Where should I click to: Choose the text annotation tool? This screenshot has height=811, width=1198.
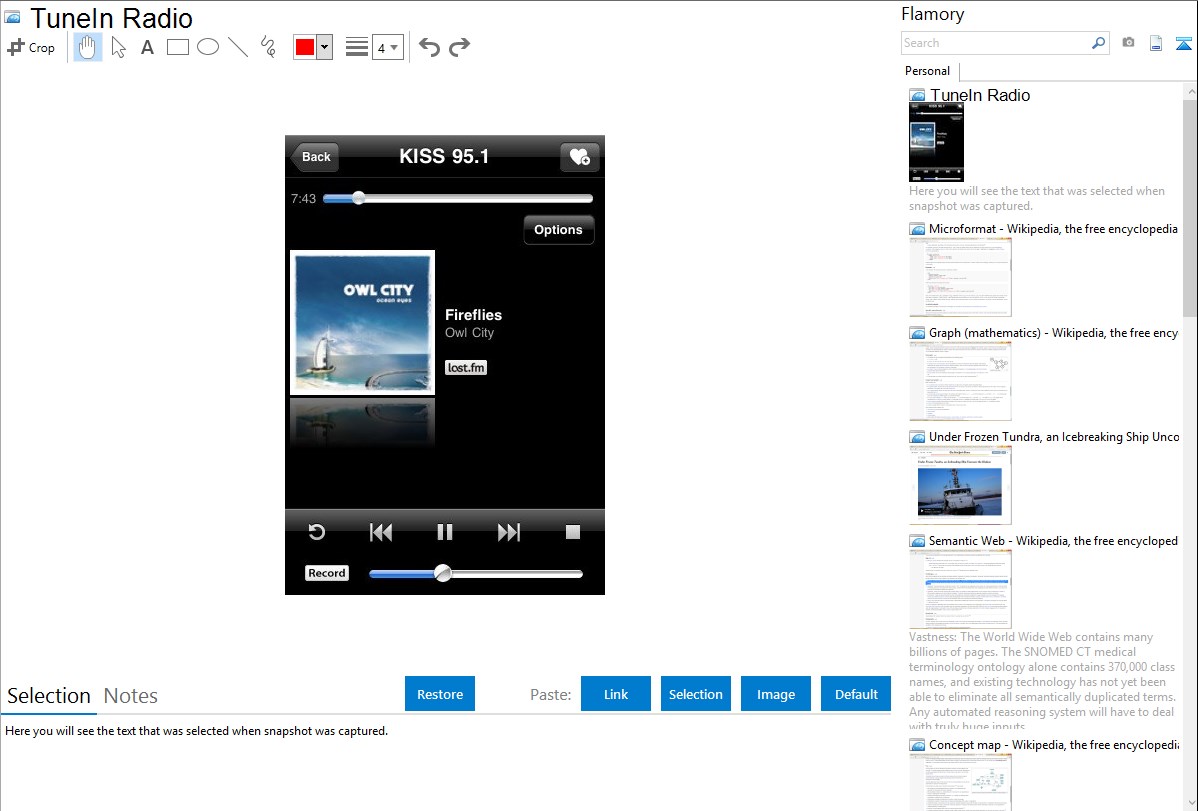tap(147, 47)
